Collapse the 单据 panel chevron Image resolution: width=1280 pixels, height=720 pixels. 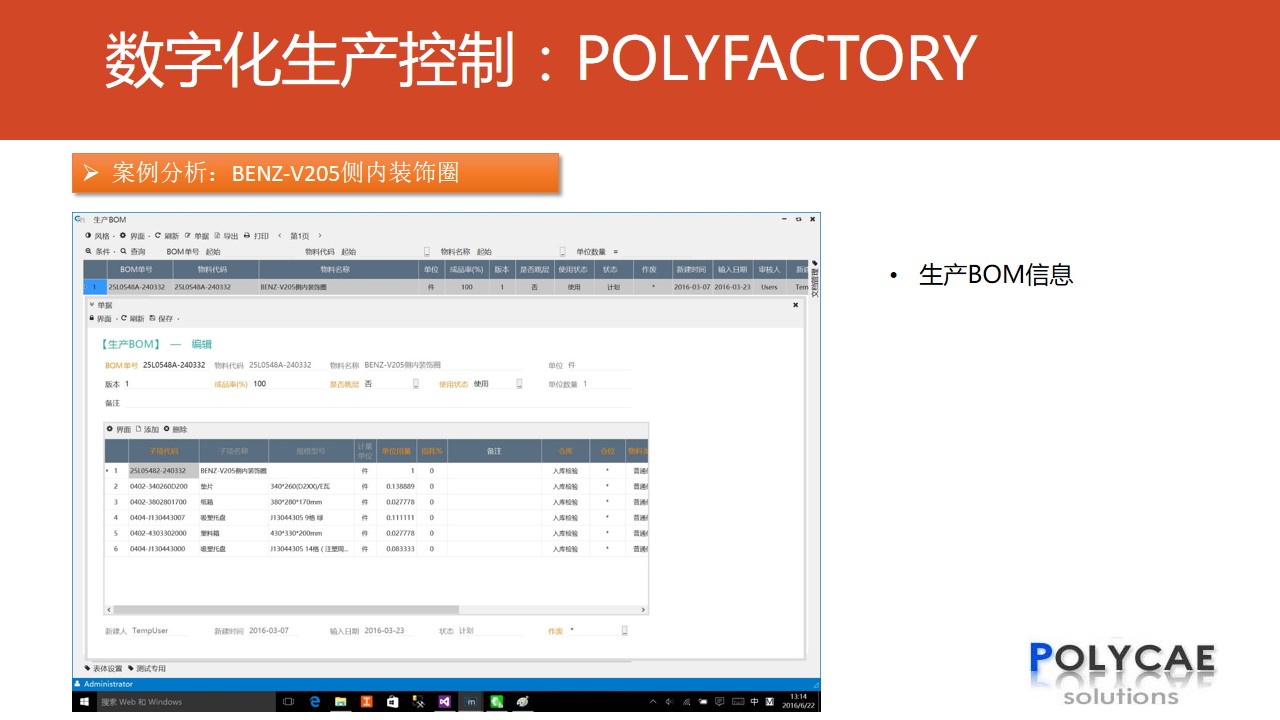91,305
